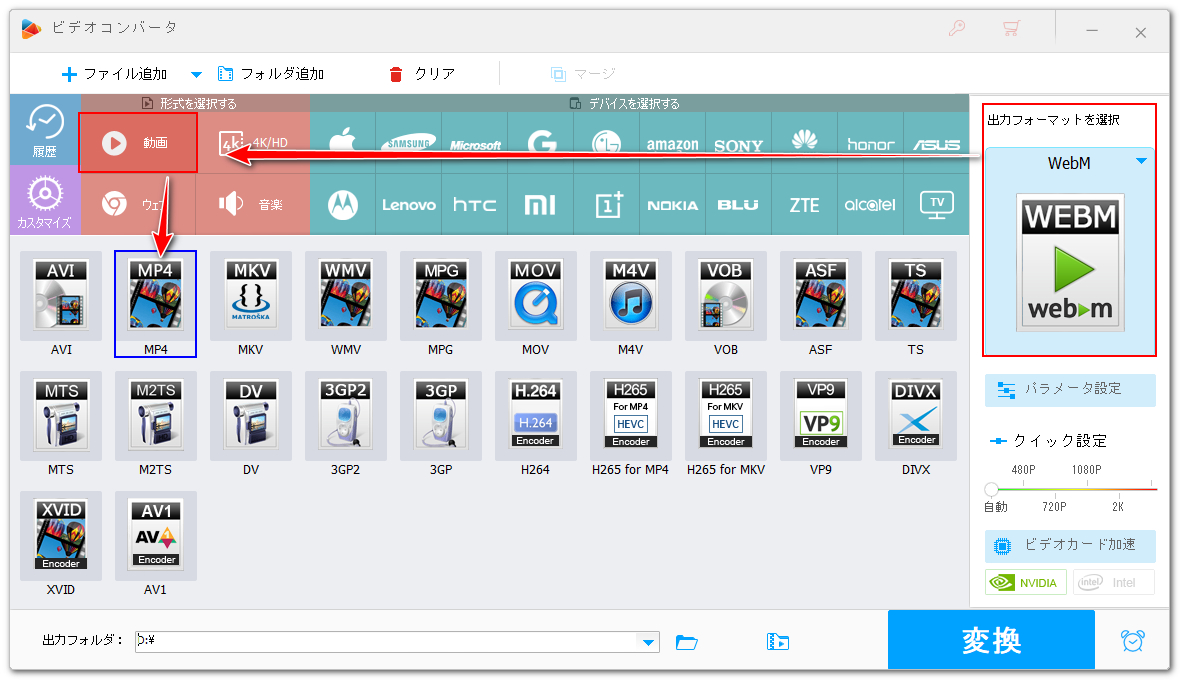This screenshot has width=1180, height=680.
Task: Pick the M4V iTunes format icon
Action: pyautogui.click(x=630, y=297)
